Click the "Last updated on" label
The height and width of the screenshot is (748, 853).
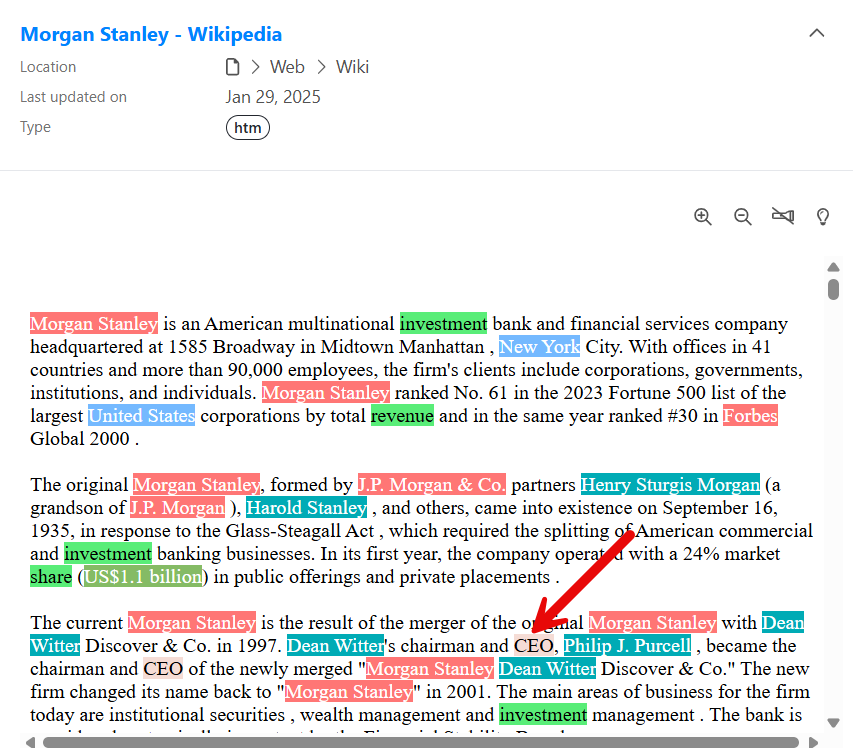[73, 97]
